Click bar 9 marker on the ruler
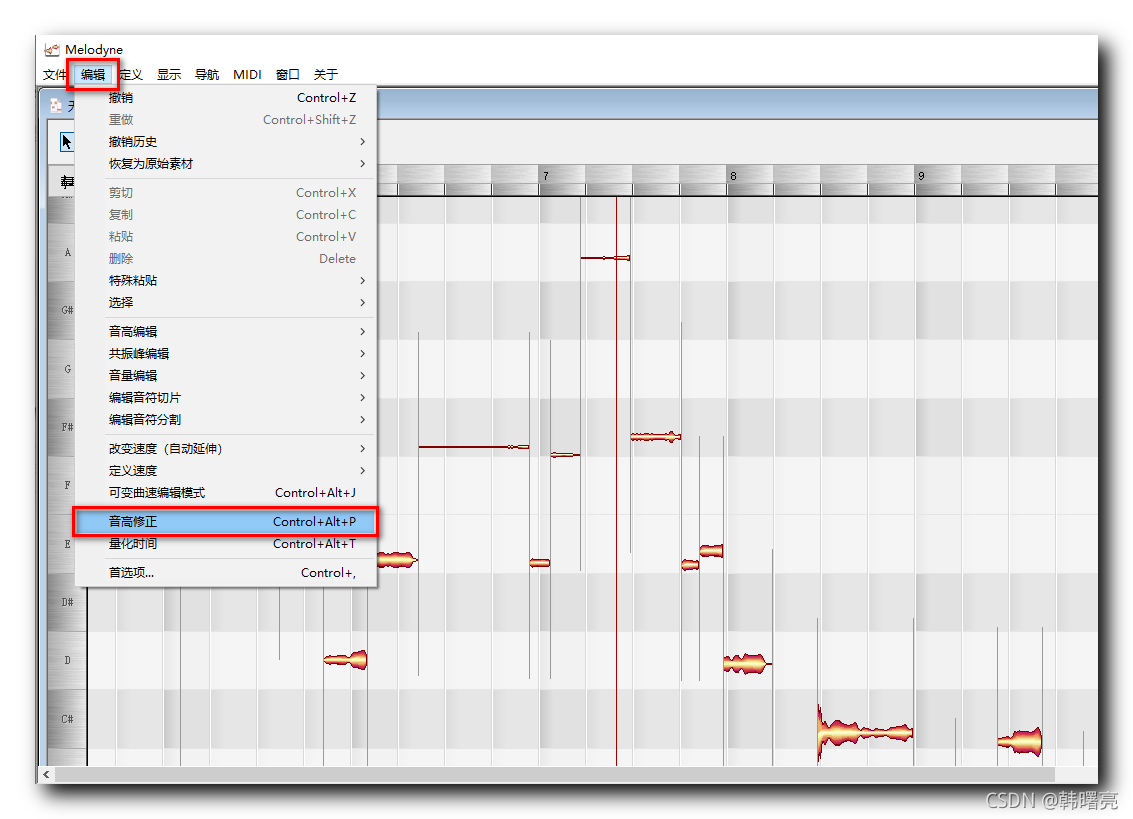 (x=921, y=176)
